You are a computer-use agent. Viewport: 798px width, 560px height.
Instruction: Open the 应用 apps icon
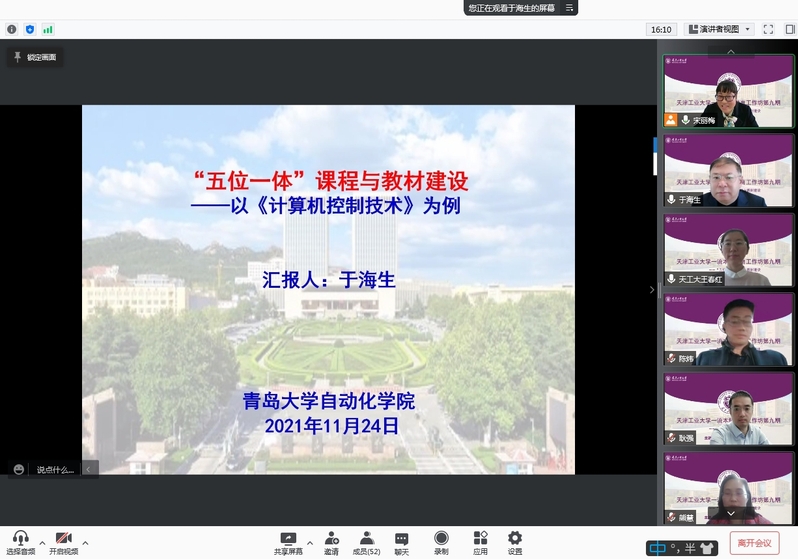pyautogui.click(x=480, y=542)
